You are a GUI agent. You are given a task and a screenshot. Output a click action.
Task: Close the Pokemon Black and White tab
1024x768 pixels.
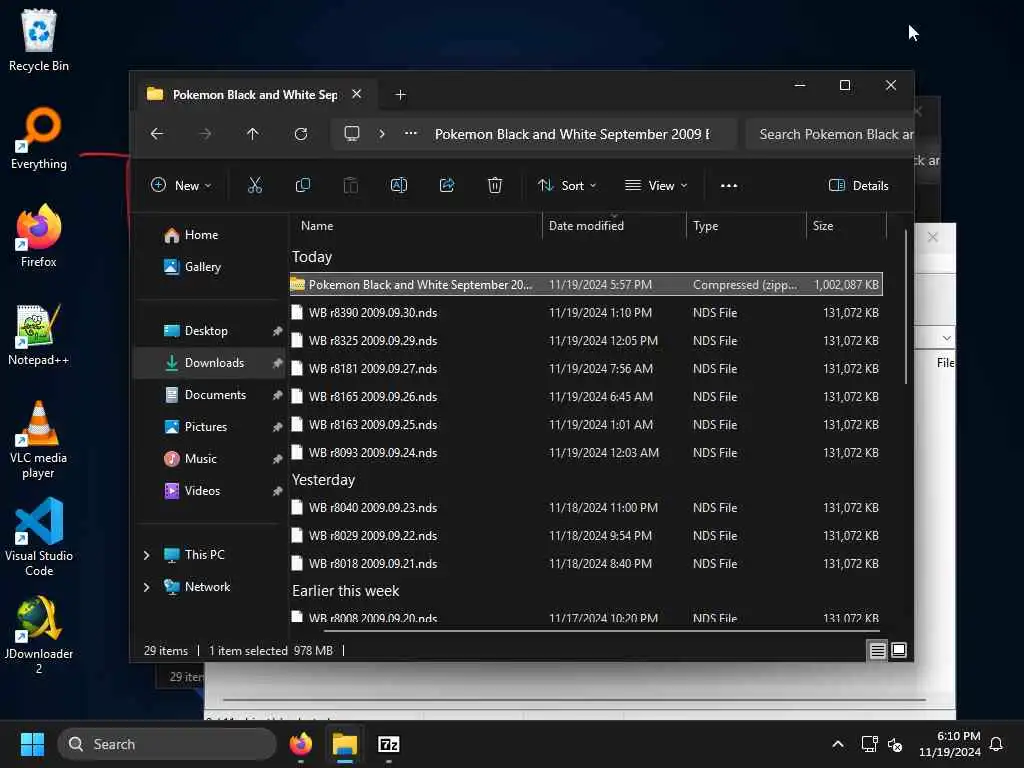[x=357, y=94]
